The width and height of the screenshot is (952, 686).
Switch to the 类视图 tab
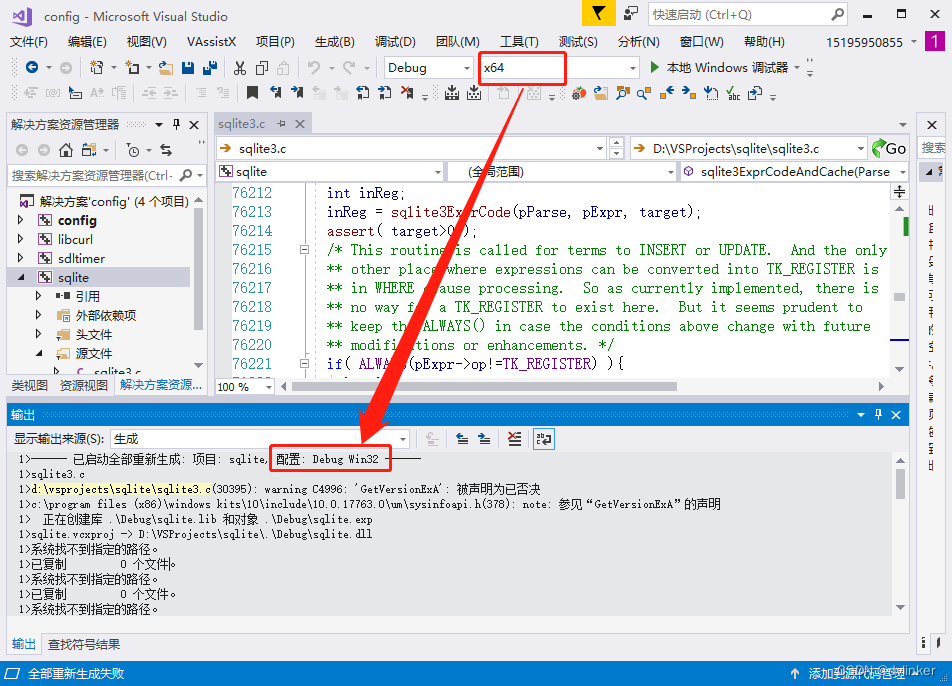point(29,385)
